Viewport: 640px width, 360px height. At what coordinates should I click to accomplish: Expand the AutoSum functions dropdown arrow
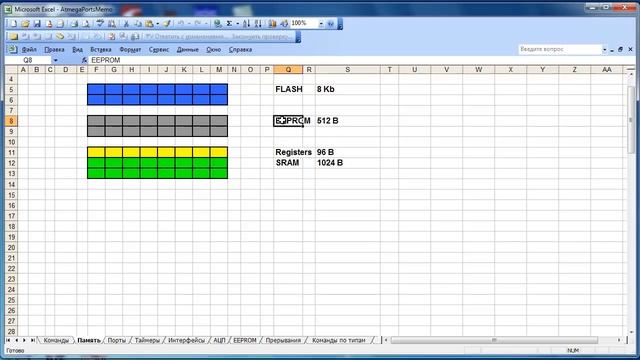237,24
